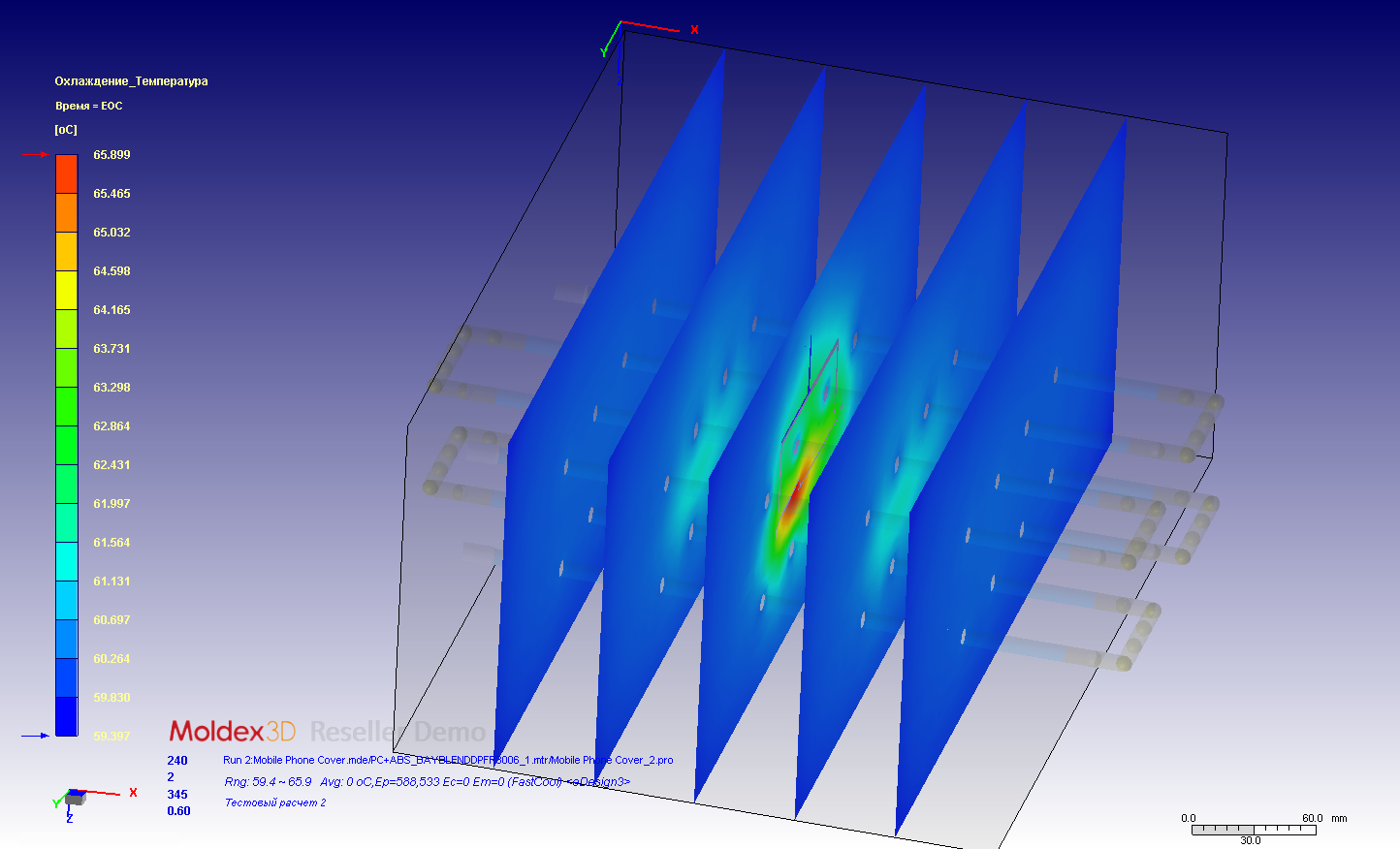Click the value 240 in the info block
Screen dimensions: 1400x849
pyautogui.click(x=177, y=761)
